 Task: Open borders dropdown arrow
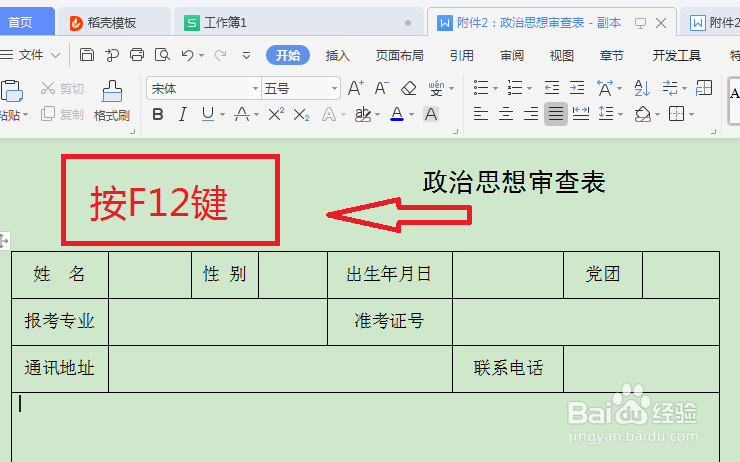click(691, 114)
